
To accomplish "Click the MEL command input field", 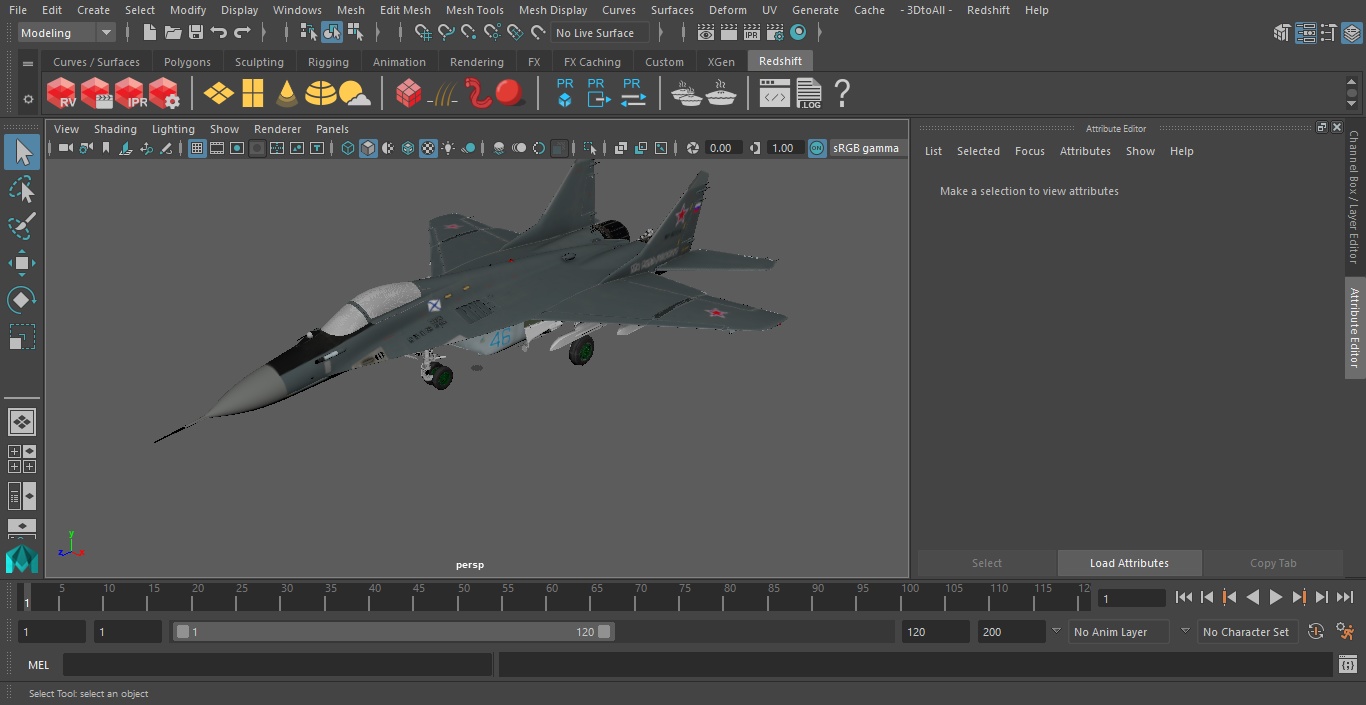I will pos(277,665).
